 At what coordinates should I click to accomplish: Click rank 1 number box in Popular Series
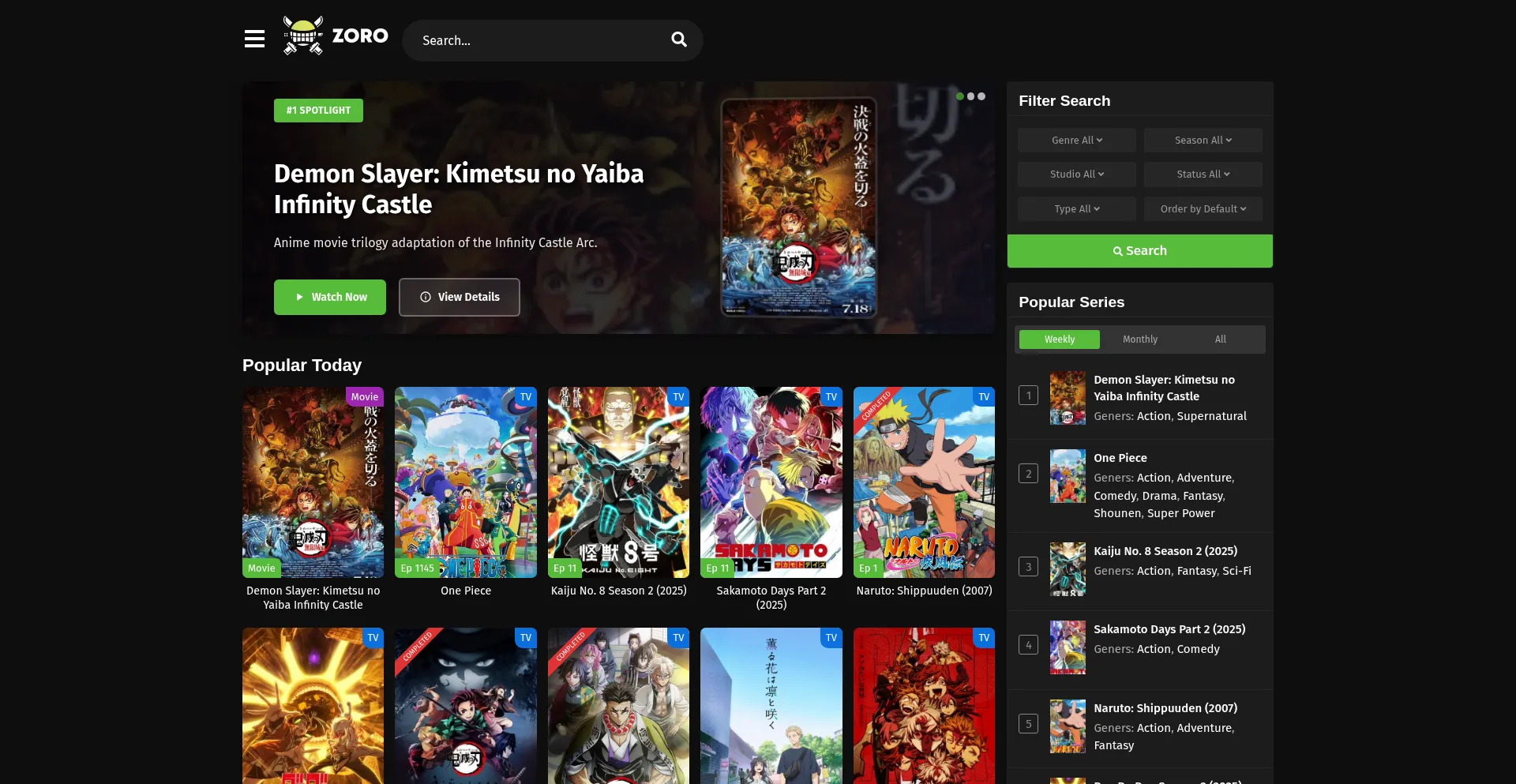(1028, 395)
